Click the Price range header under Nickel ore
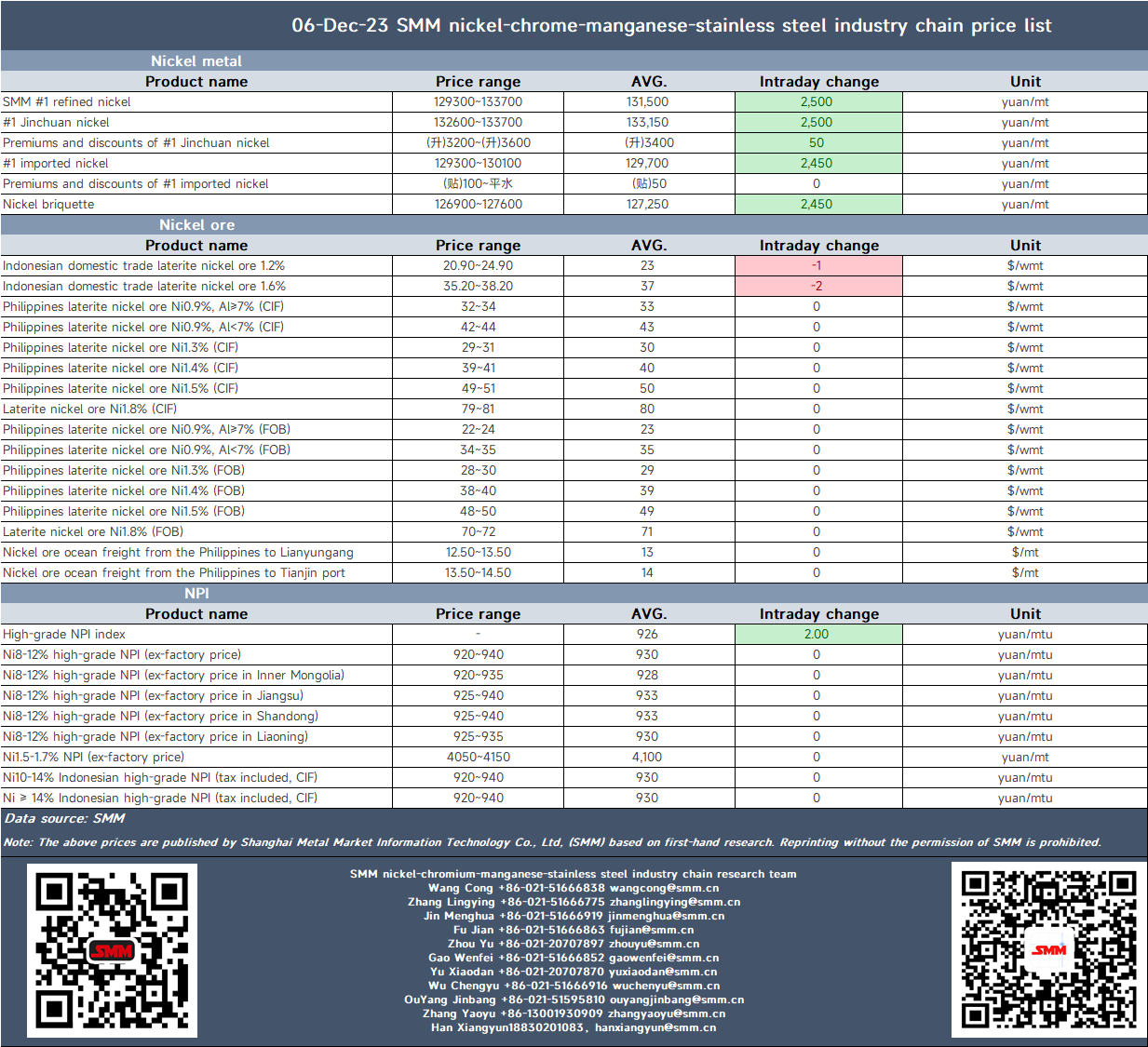Viewport: 1148px width, 1047px height. click(479, 246)
